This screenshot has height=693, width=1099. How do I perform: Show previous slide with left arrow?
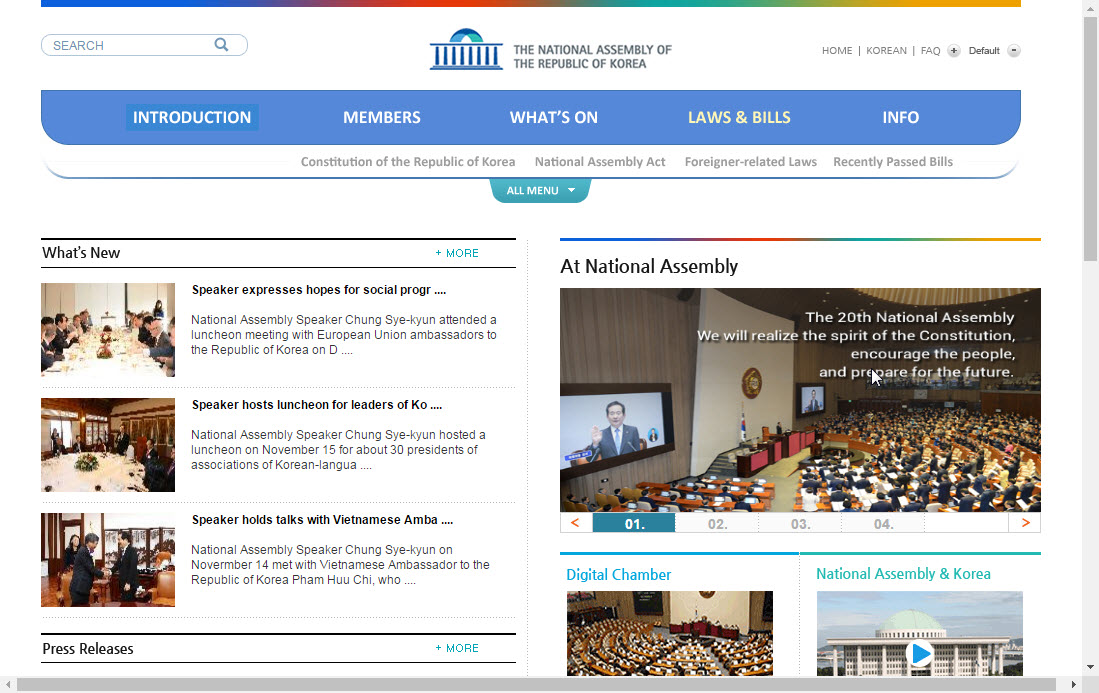[575, 523]
